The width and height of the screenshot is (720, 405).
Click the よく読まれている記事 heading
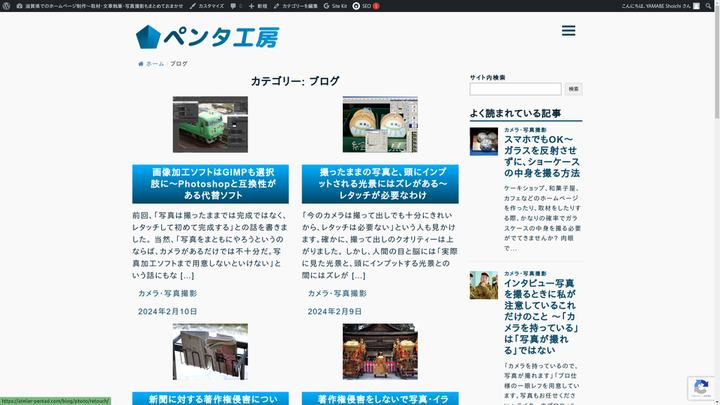click(515, 113)
